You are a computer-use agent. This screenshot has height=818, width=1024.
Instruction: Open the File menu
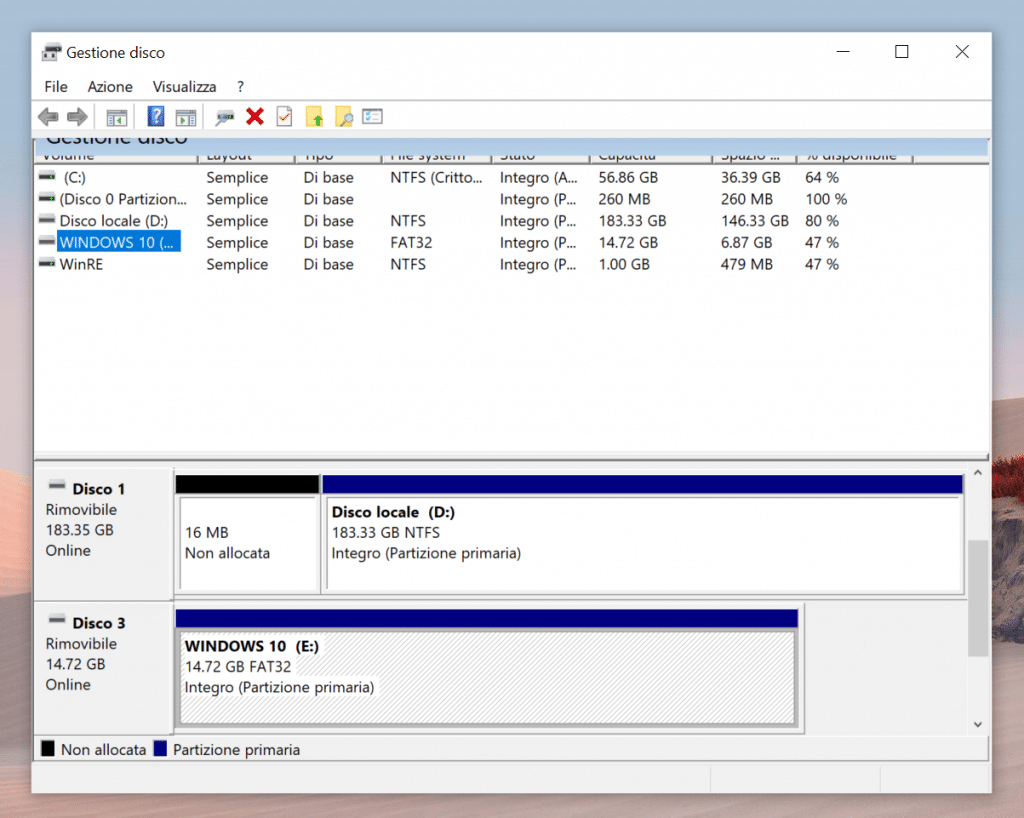pos(56,87)
